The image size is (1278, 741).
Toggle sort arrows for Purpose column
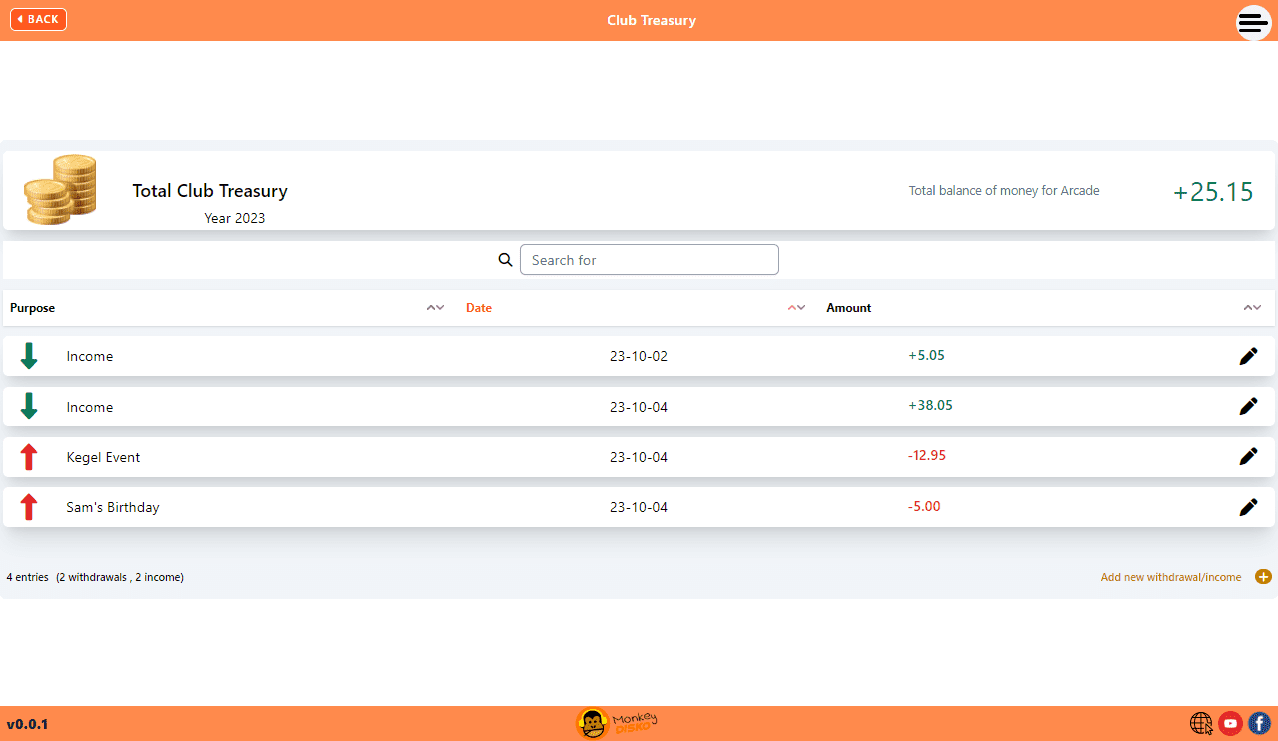coord(435,308)
